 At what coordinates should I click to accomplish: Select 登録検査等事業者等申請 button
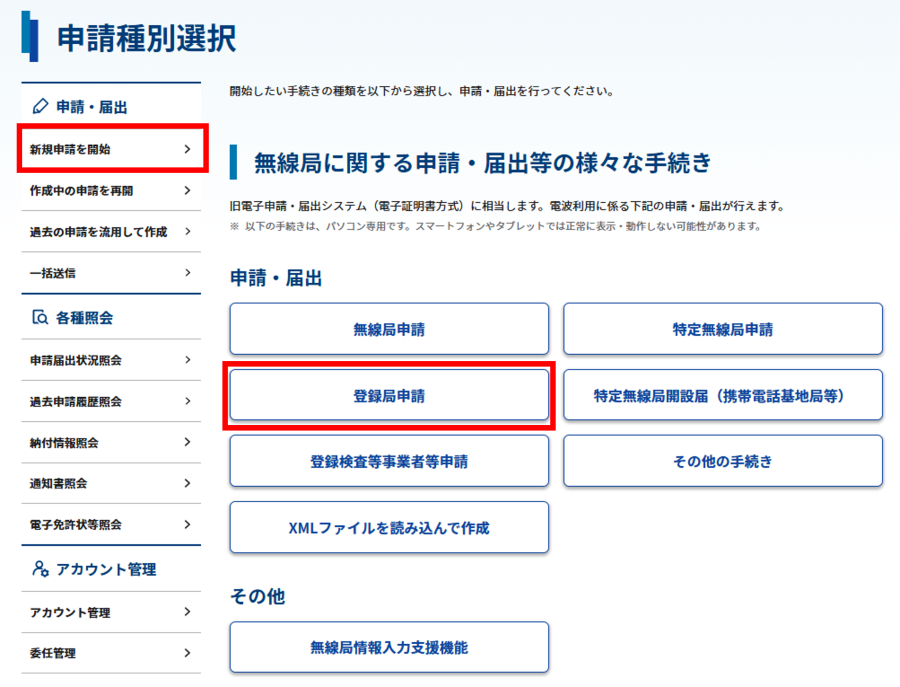point(389,462)
